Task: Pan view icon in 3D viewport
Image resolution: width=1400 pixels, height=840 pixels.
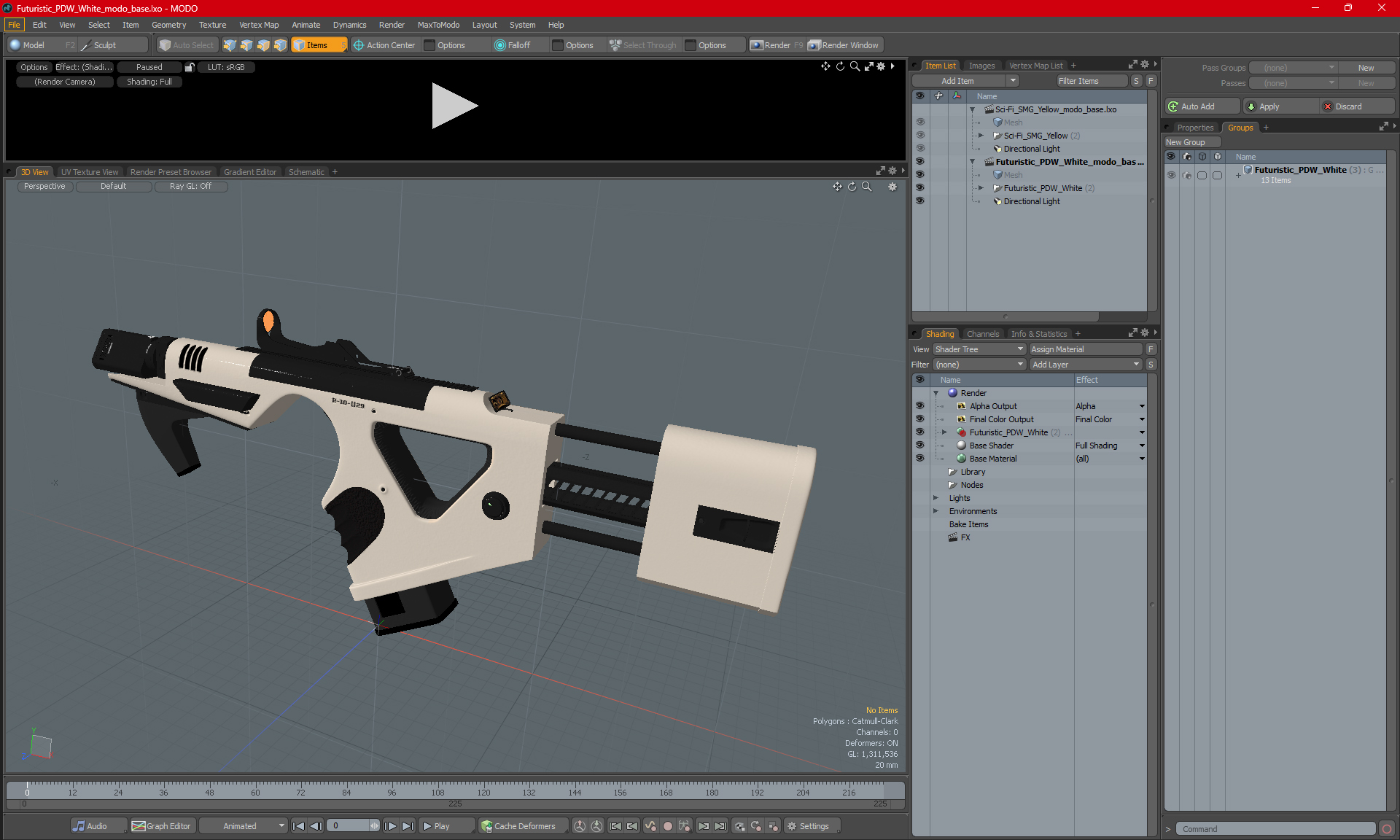Action: [x=837, y=187]
